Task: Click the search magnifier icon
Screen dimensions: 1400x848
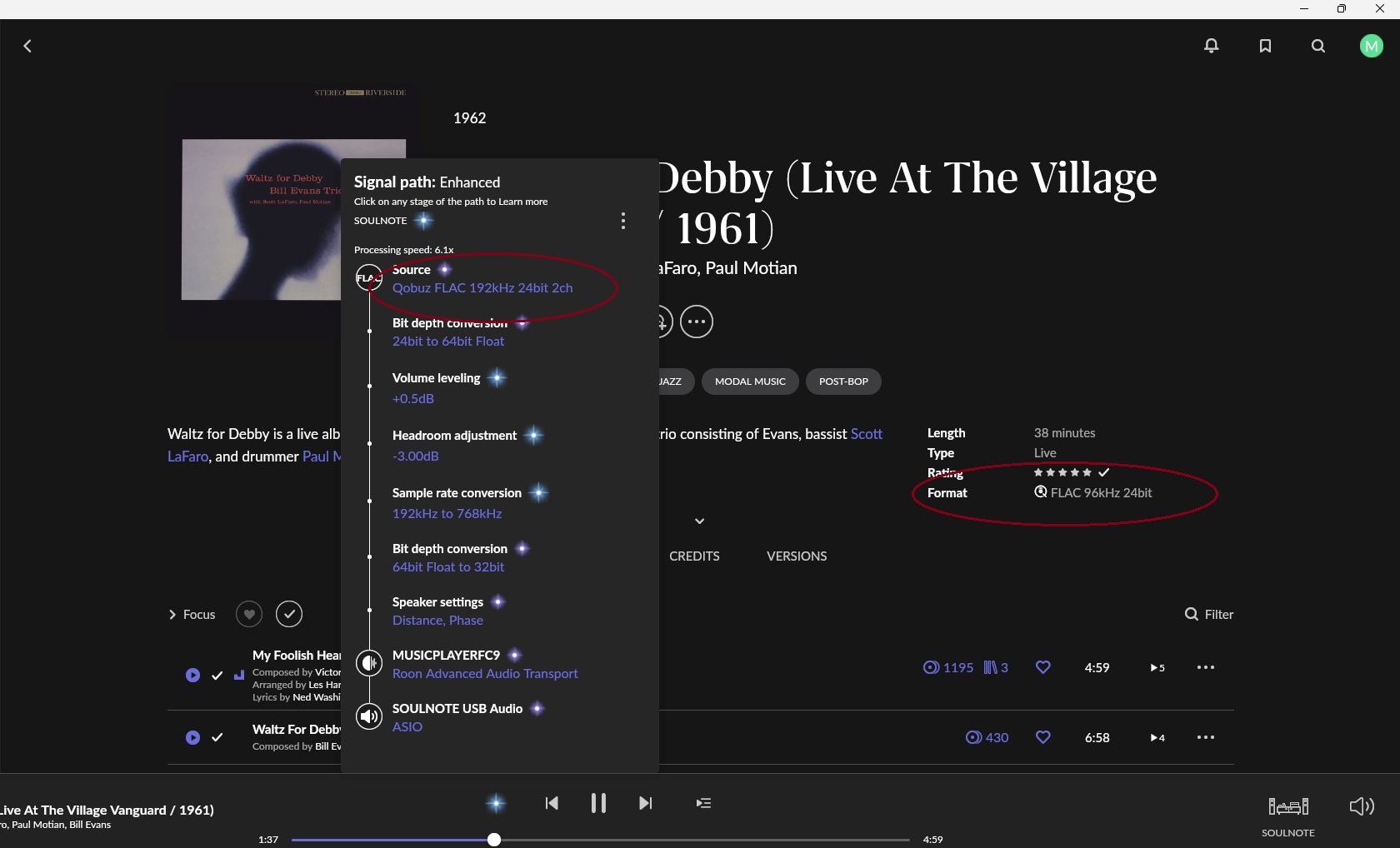Action: 1317,46
